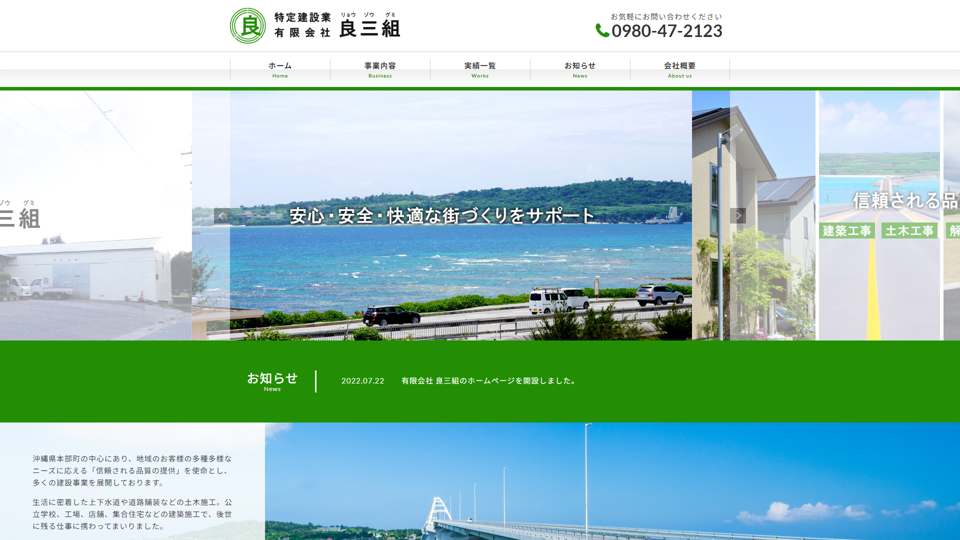Click the green circular 良 logo icon
This screenshot has height=540, width=960.
(x=248, y=26)
